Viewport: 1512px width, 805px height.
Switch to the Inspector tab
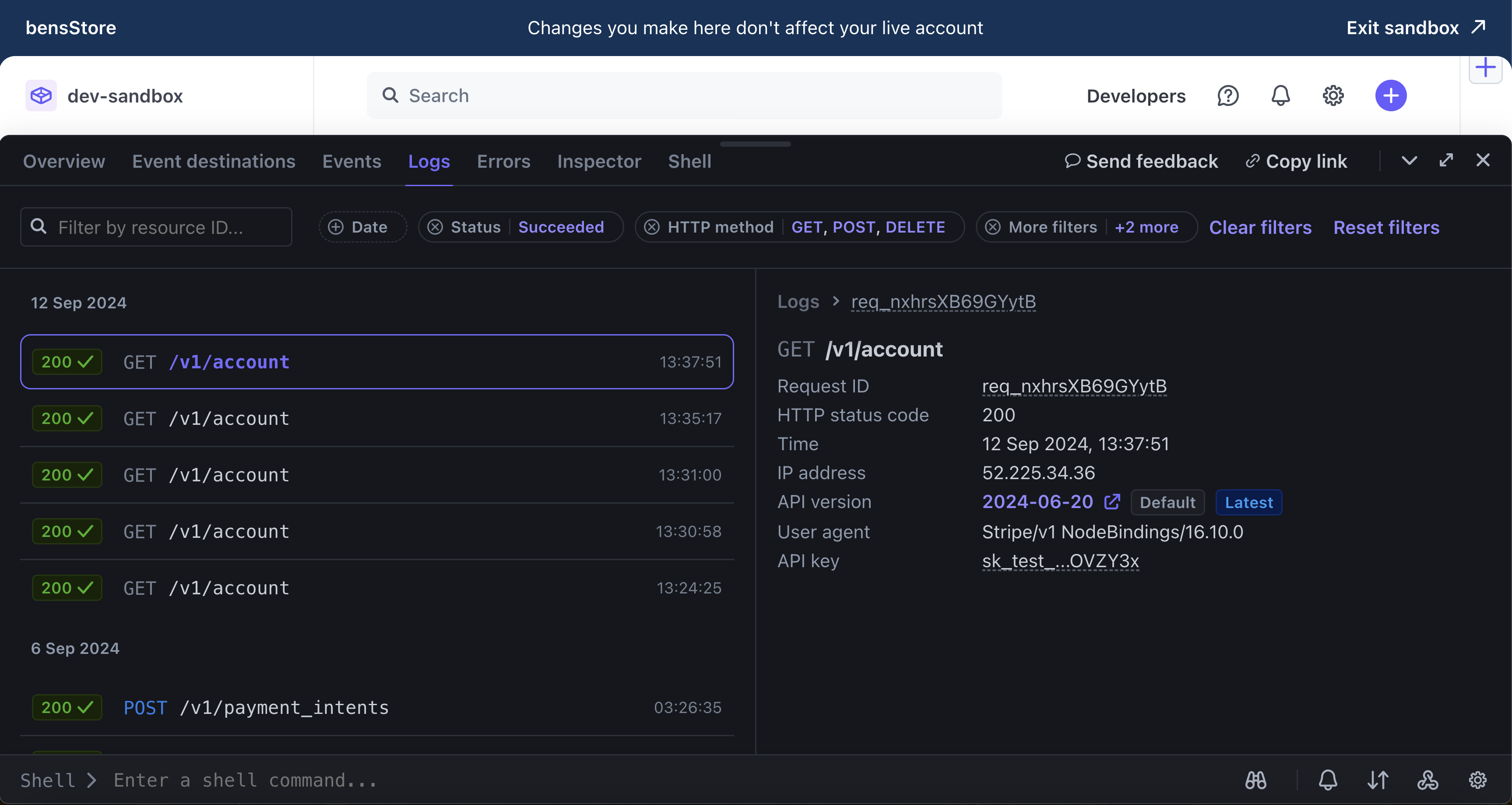tap(599, 161)
